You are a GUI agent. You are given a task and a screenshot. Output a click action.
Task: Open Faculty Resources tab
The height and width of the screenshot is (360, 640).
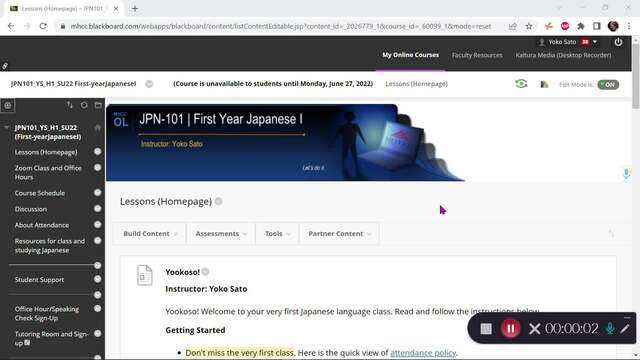tap(477, 55)
